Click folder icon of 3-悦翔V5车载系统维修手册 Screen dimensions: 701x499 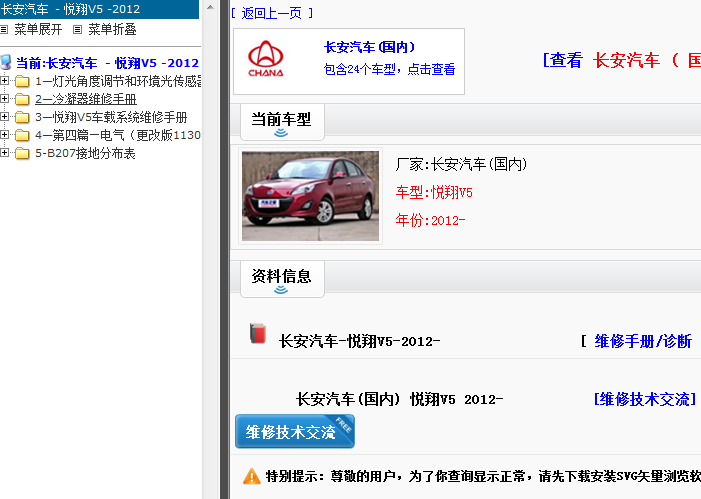coord(22,118)
